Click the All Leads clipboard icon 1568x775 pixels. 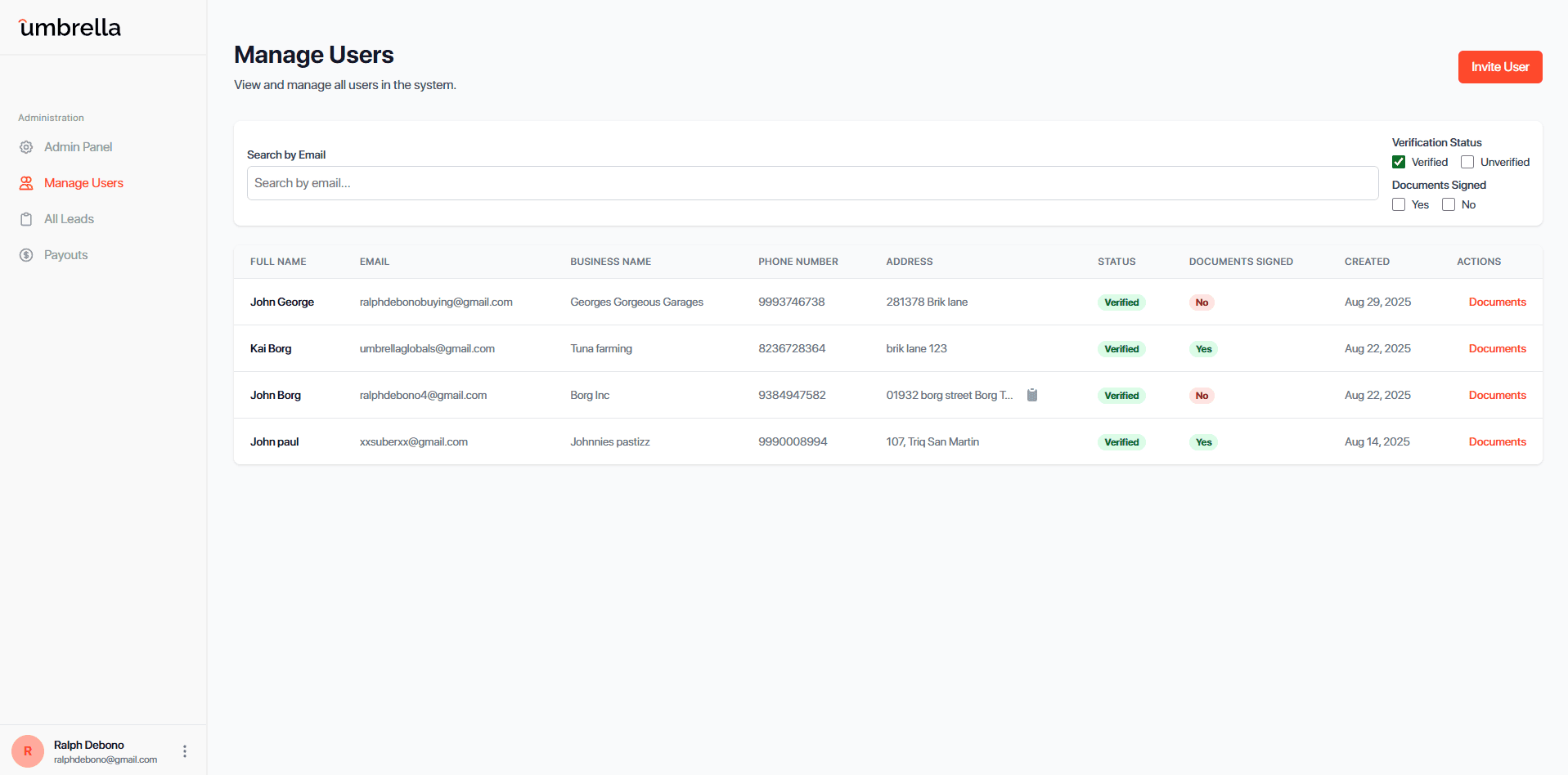[26, 218]
